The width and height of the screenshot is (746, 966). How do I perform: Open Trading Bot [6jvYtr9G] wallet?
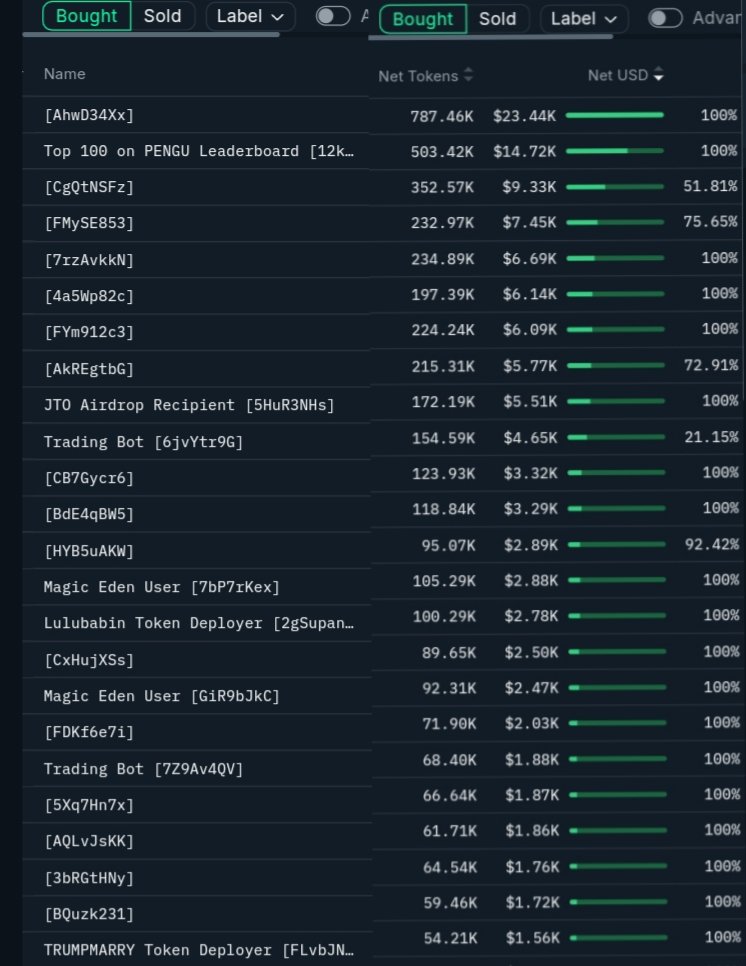(x=143, y=441)
